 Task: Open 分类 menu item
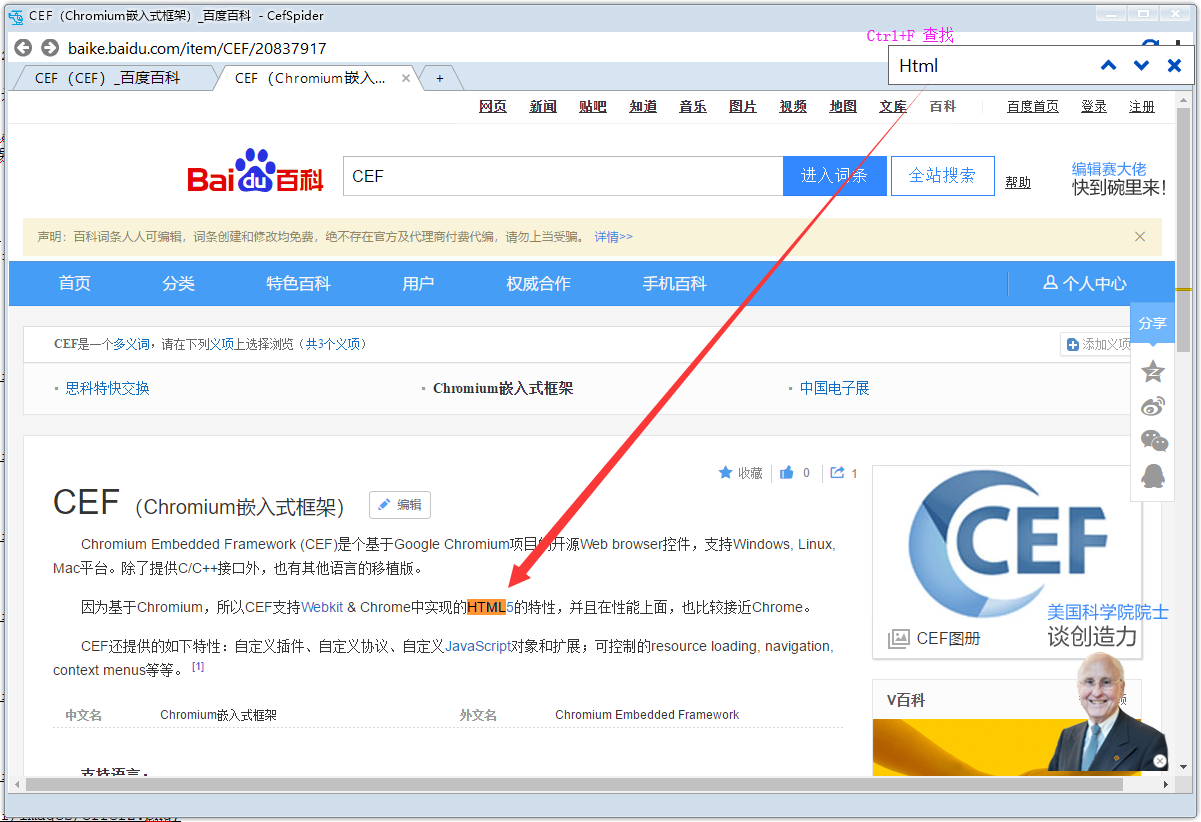point(179,284)
